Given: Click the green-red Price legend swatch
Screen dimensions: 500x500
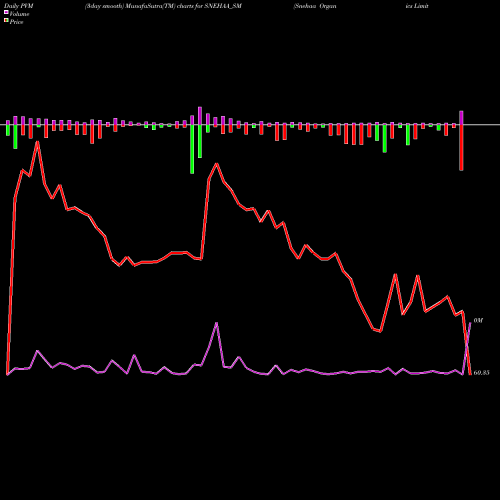Looking at the screenshot, I should point(6,21).
